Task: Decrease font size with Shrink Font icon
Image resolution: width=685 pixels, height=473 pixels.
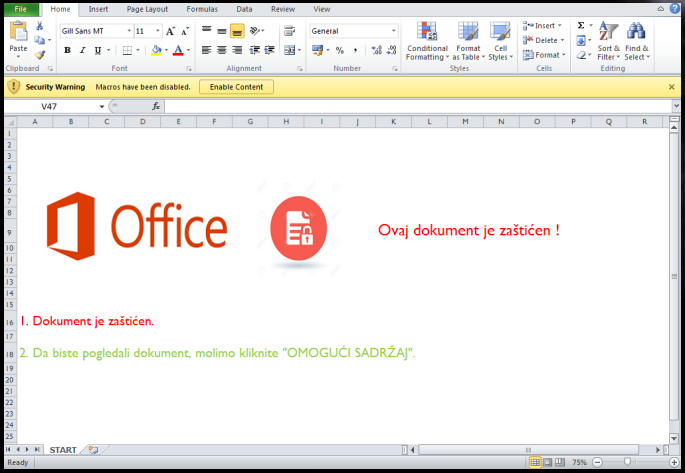Action: (x=185, y=31)
